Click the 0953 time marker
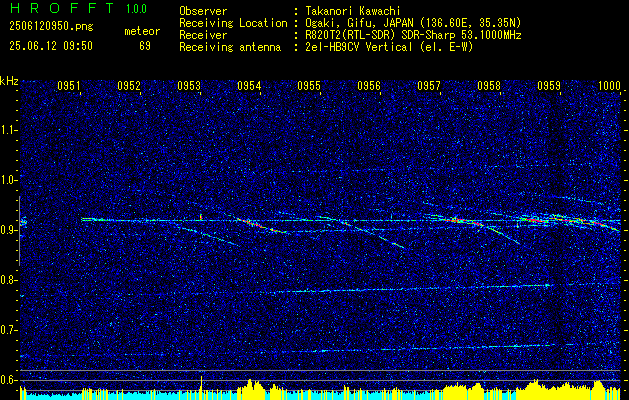The image size is (629, 400). click(189, 86)
